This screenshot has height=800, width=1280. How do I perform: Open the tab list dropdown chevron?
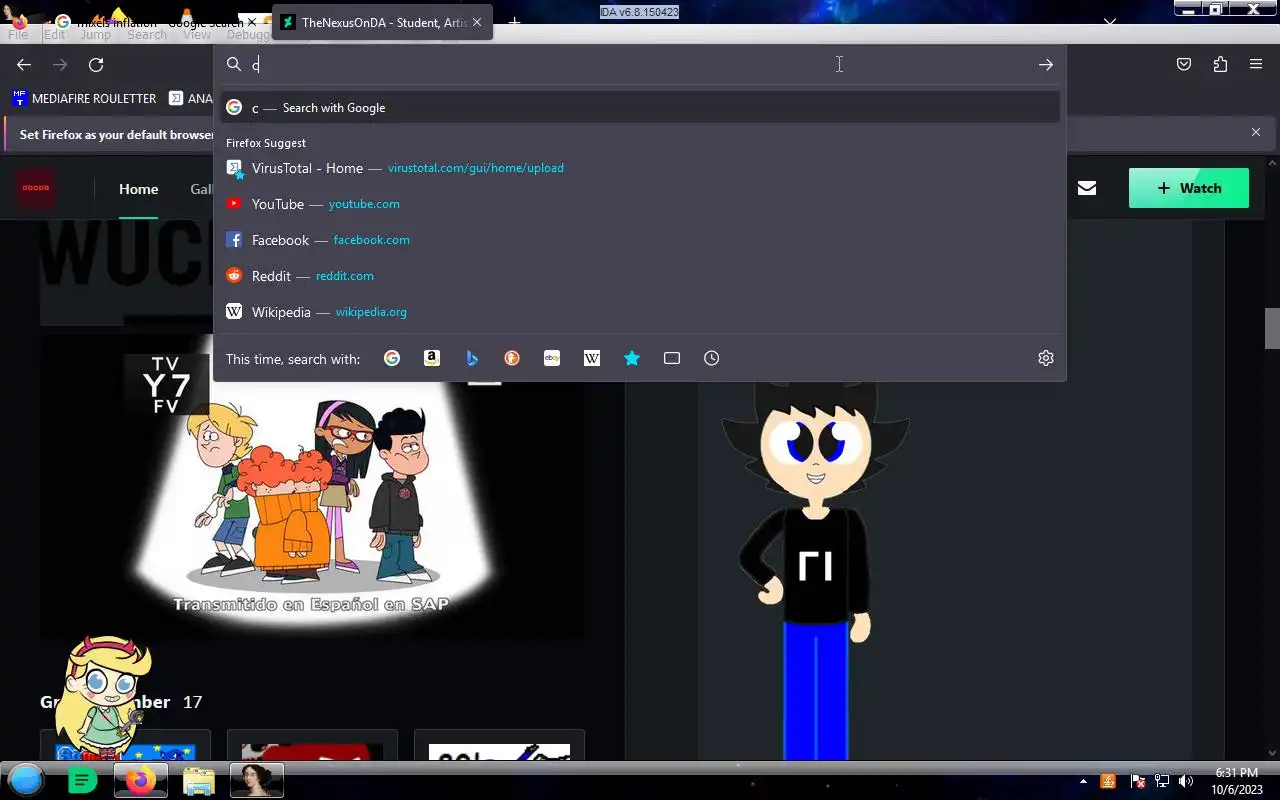point(1110,21)
